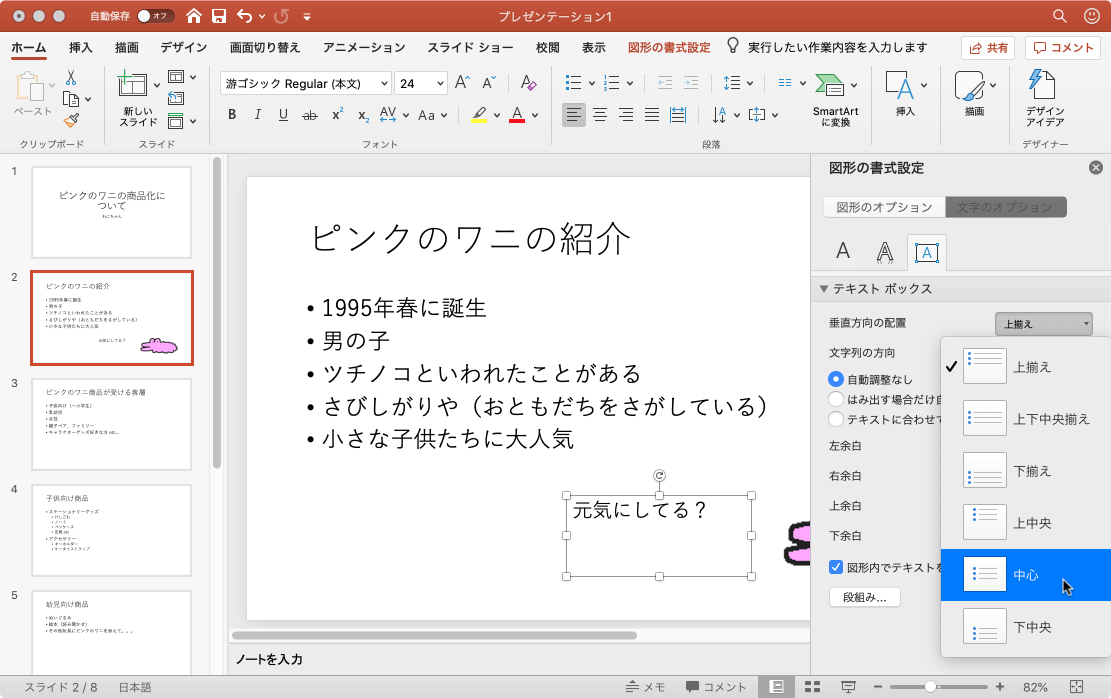Click the 段組み button
1111x698 pixels.
[x=864, y=597]
